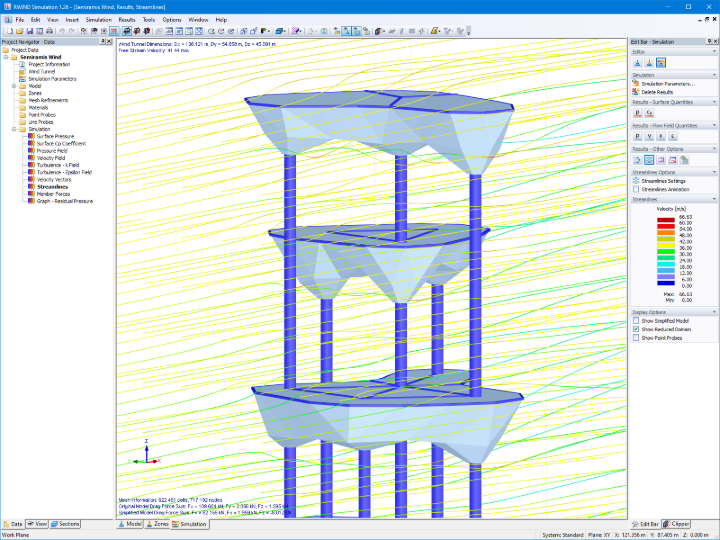Viewport: 720px width, 540px height.
Task: Collapse the Display Options section
Action: [714, 312]
